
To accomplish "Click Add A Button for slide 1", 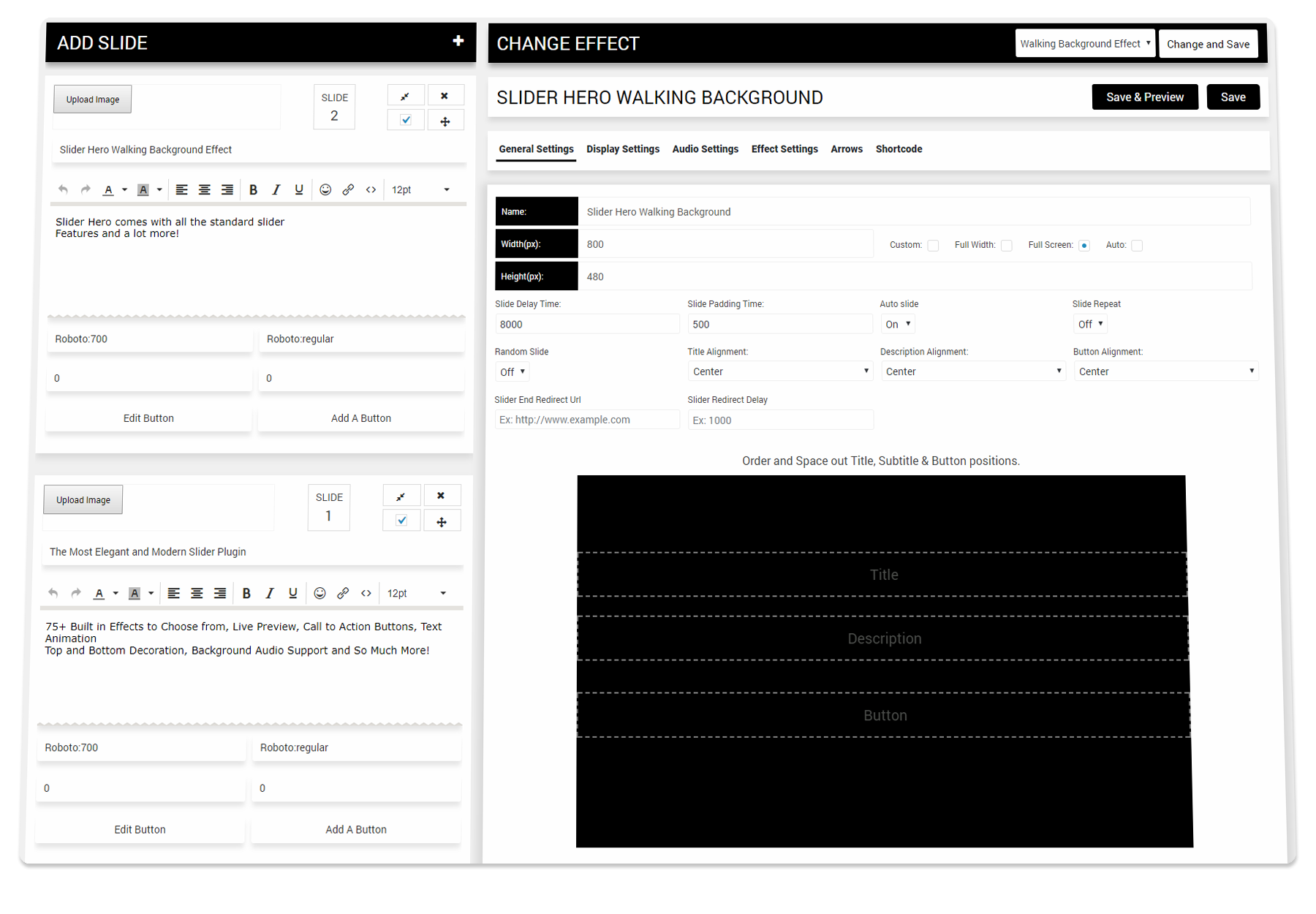I will point(356,829).
